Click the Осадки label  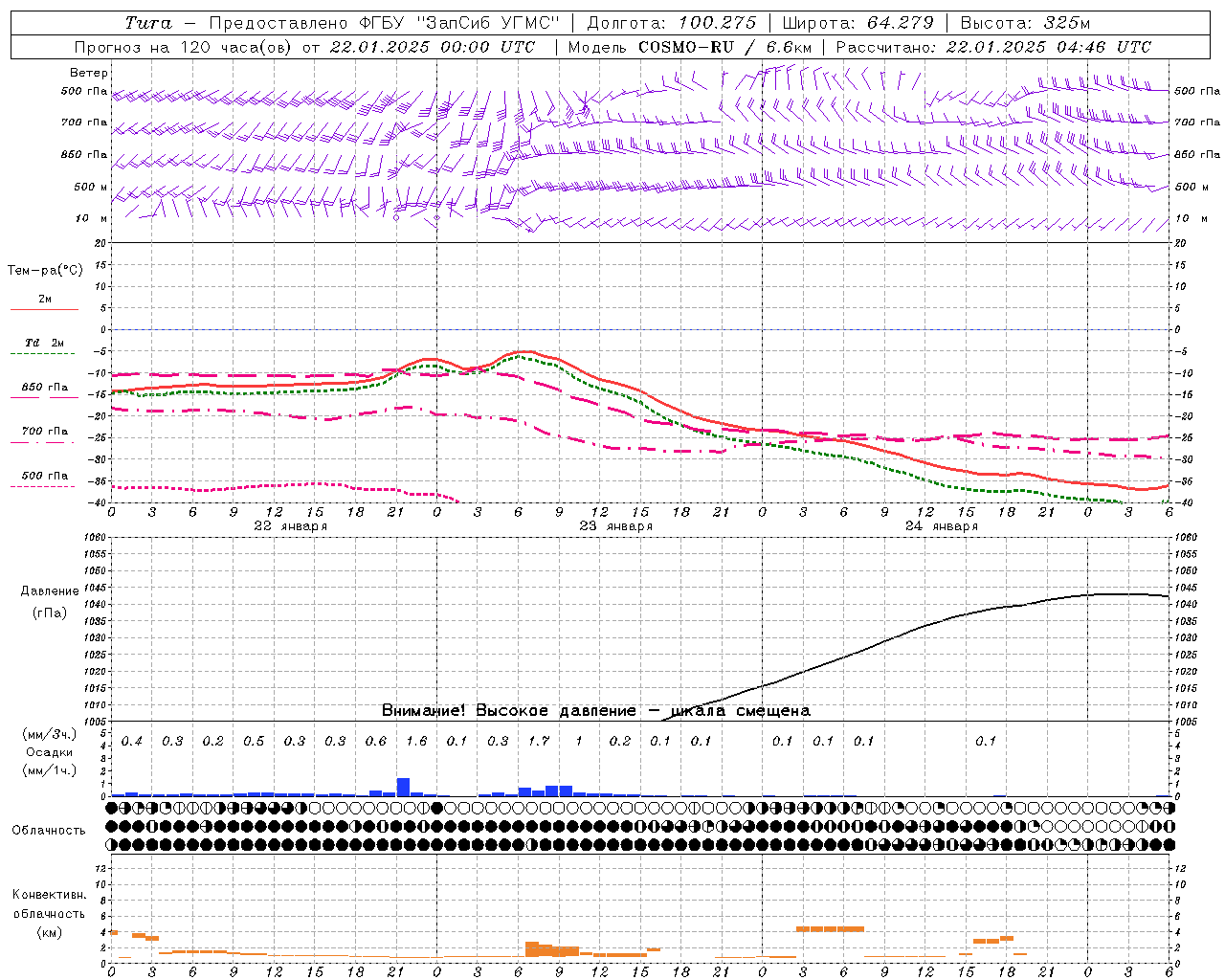point(50,752)
